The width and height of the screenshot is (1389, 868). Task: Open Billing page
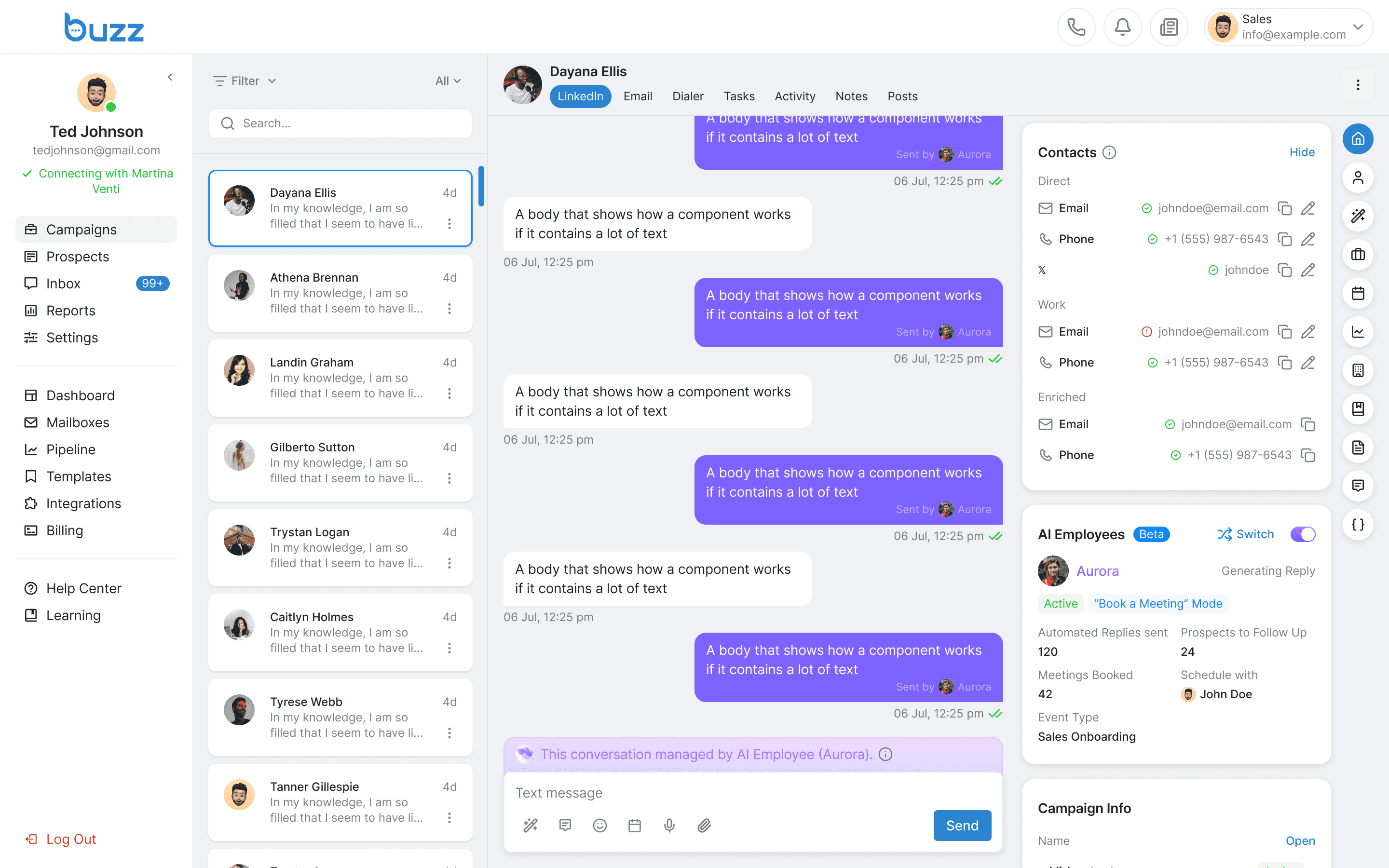[x=96, y=530]
